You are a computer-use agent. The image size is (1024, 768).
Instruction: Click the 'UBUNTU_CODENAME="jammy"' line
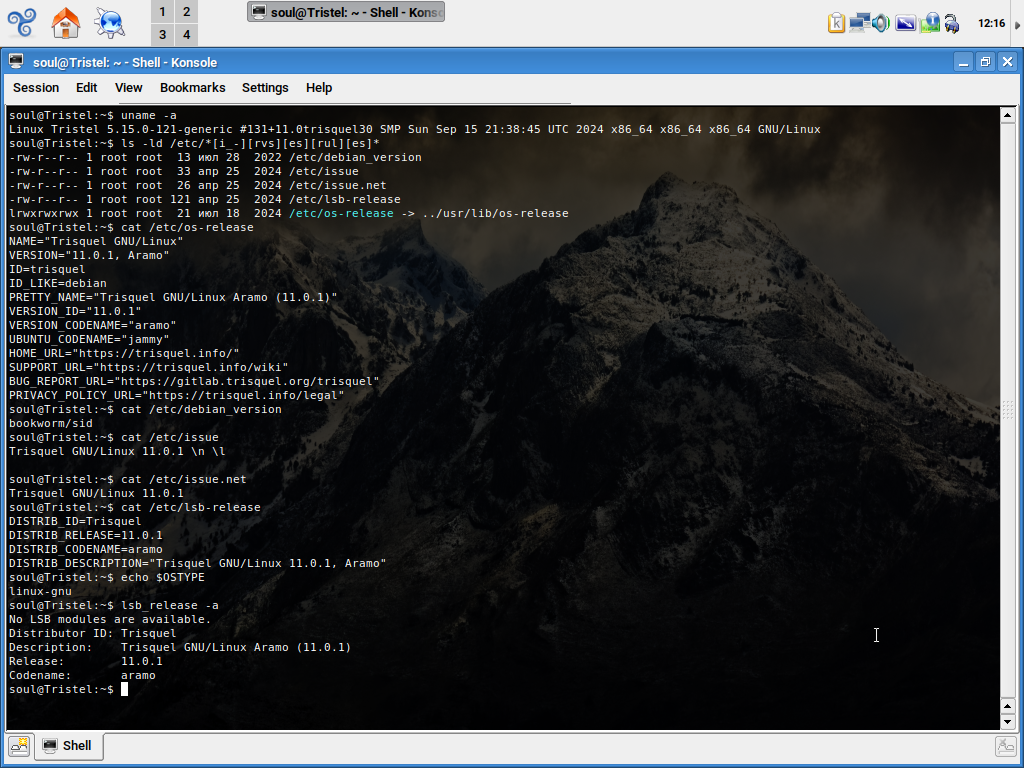point(89,339)
